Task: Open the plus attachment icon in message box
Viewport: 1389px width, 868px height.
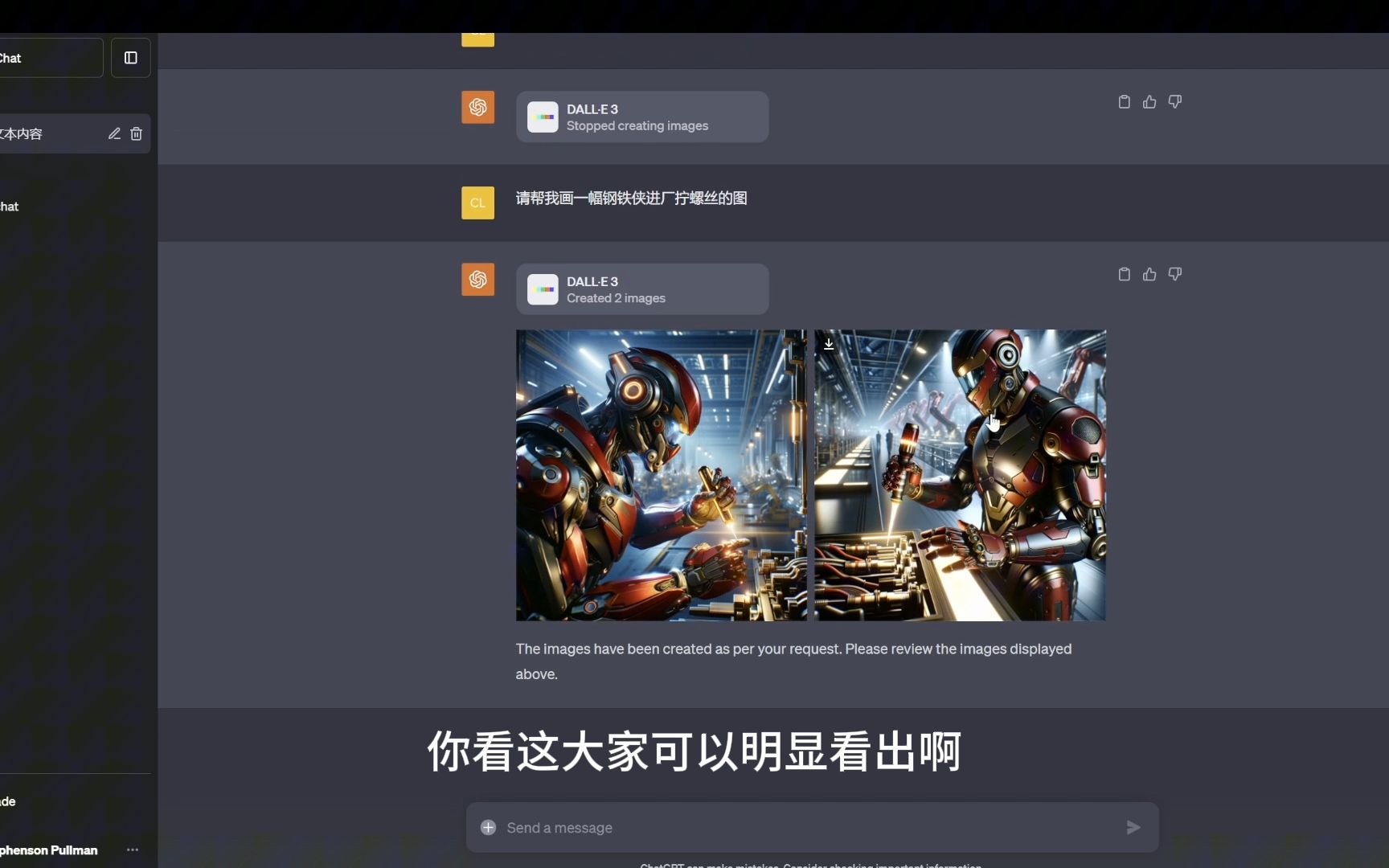Action: (488, 828)
